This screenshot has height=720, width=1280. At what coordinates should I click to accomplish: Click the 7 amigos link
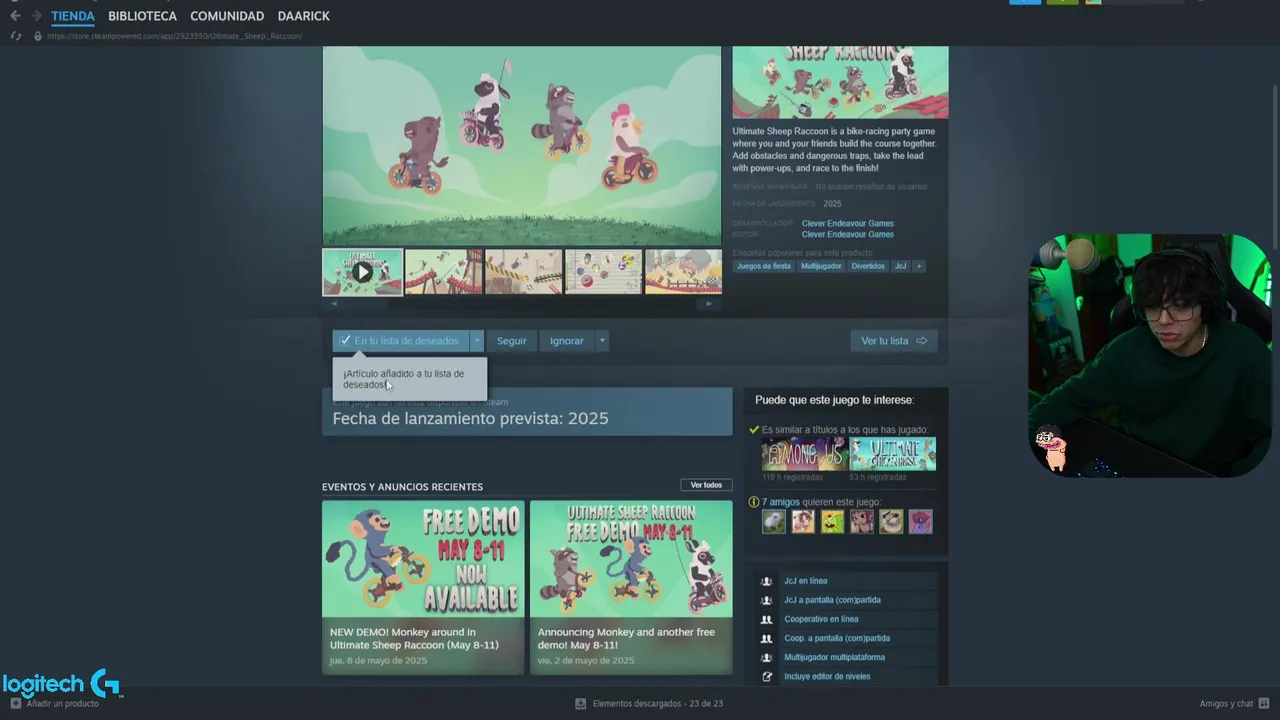tap(781, 502)
